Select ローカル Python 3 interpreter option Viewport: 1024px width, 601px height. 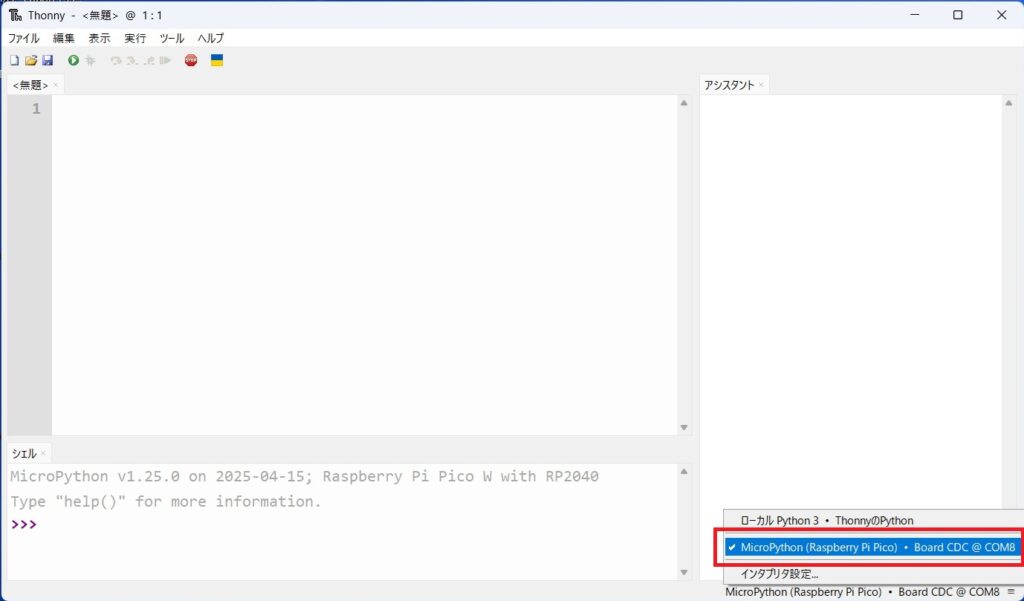[x=826, y=520]
